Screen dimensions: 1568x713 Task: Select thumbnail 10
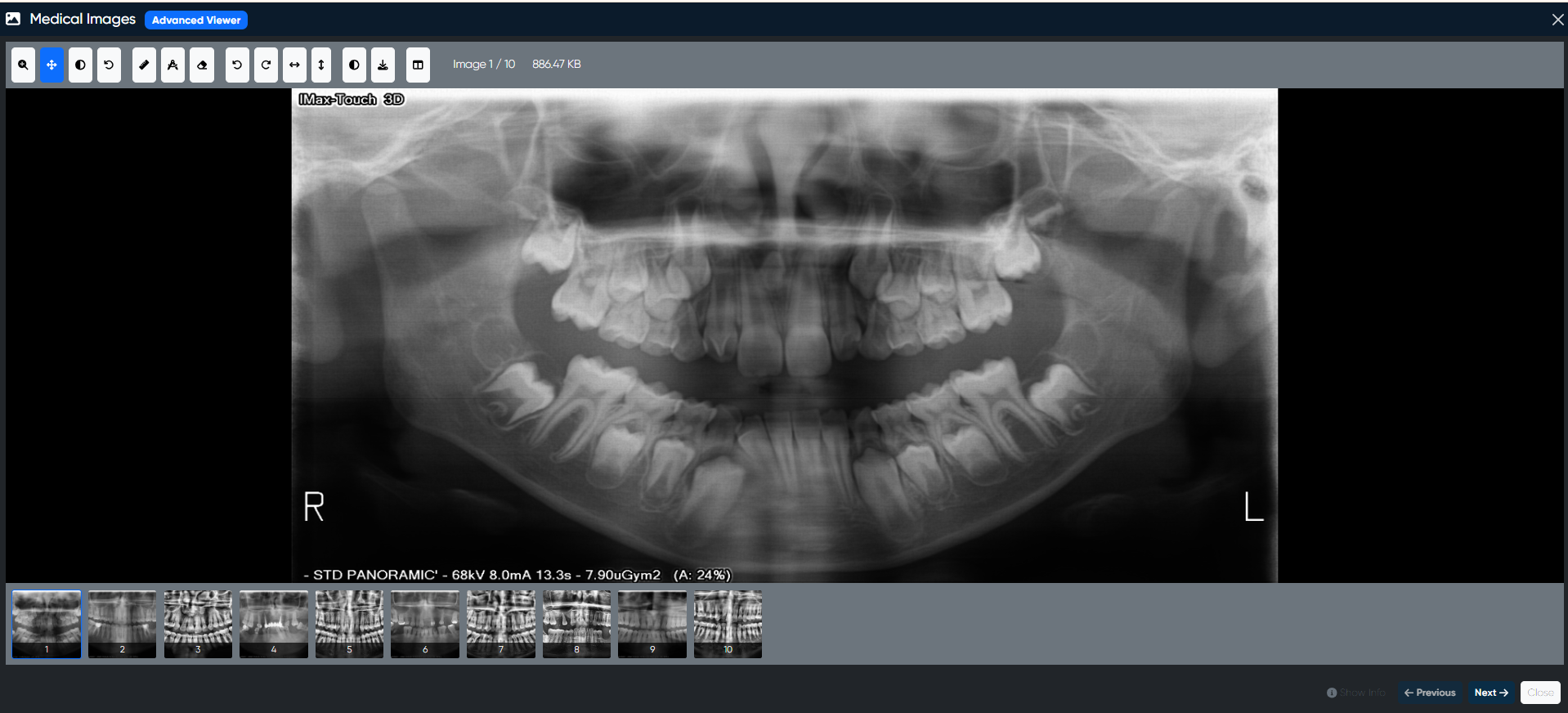pyautogui.click(x=728, y=625)
